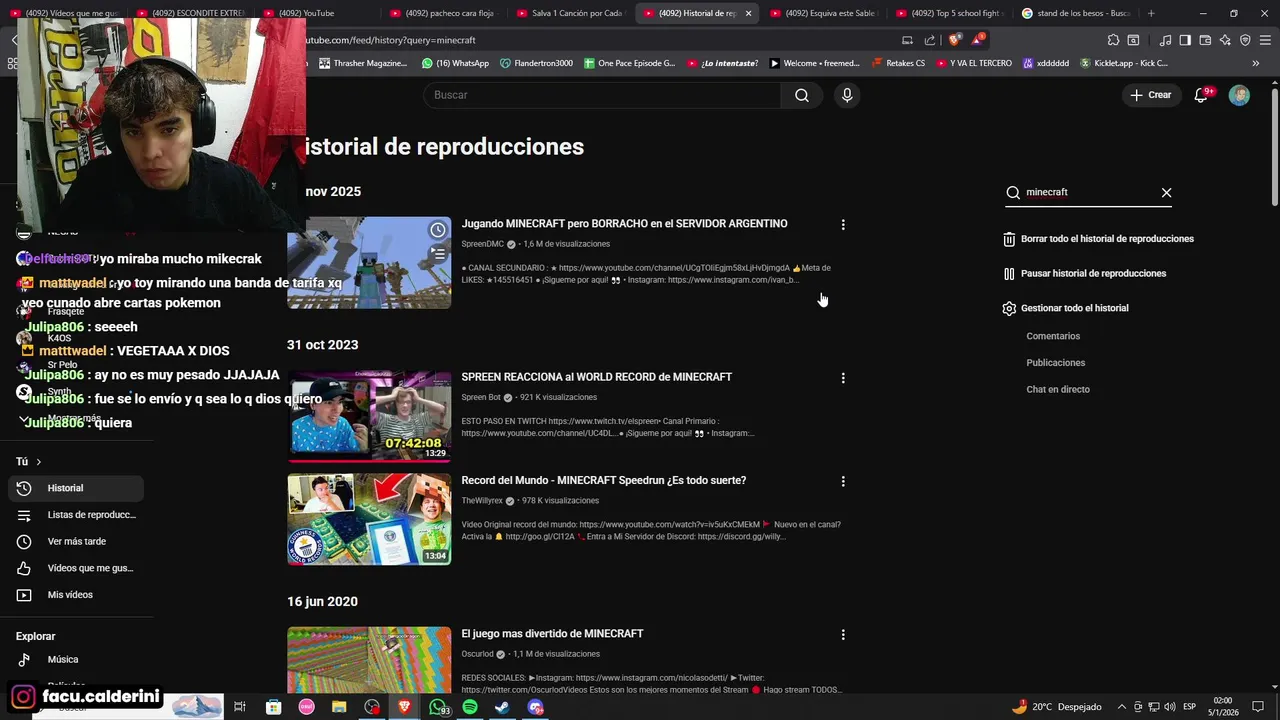1280x720 pixels.
Task: Open the Jugando MINECRAFT pero BORRACHO title
Action: click(x=624, y=224)
